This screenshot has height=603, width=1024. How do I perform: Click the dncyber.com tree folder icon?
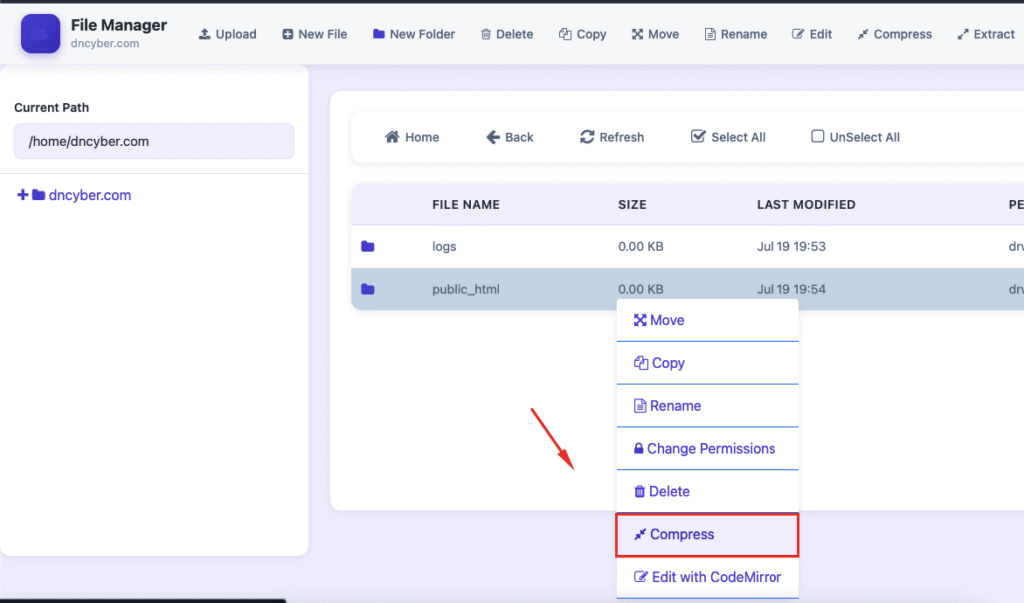click(39, 195)
